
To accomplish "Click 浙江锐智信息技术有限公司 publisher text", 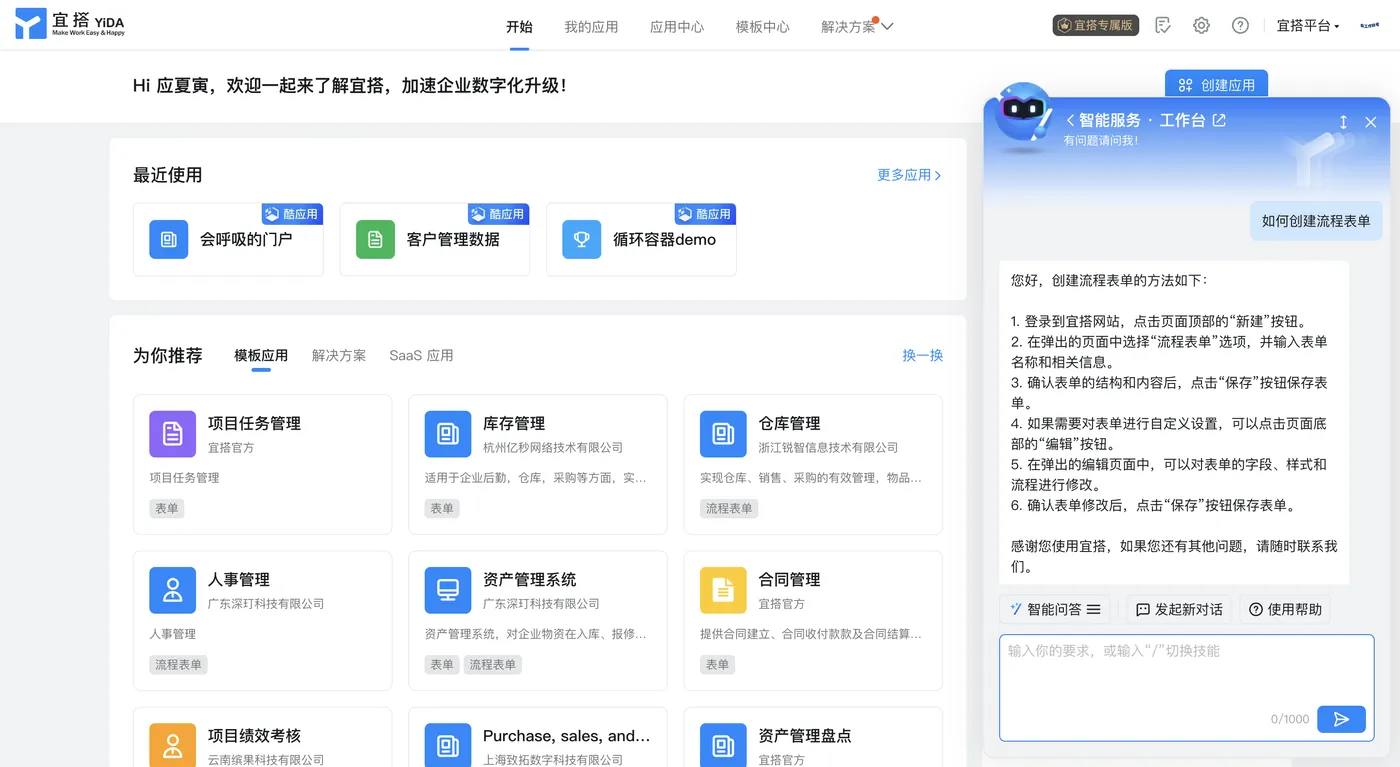I will (828, 448).
